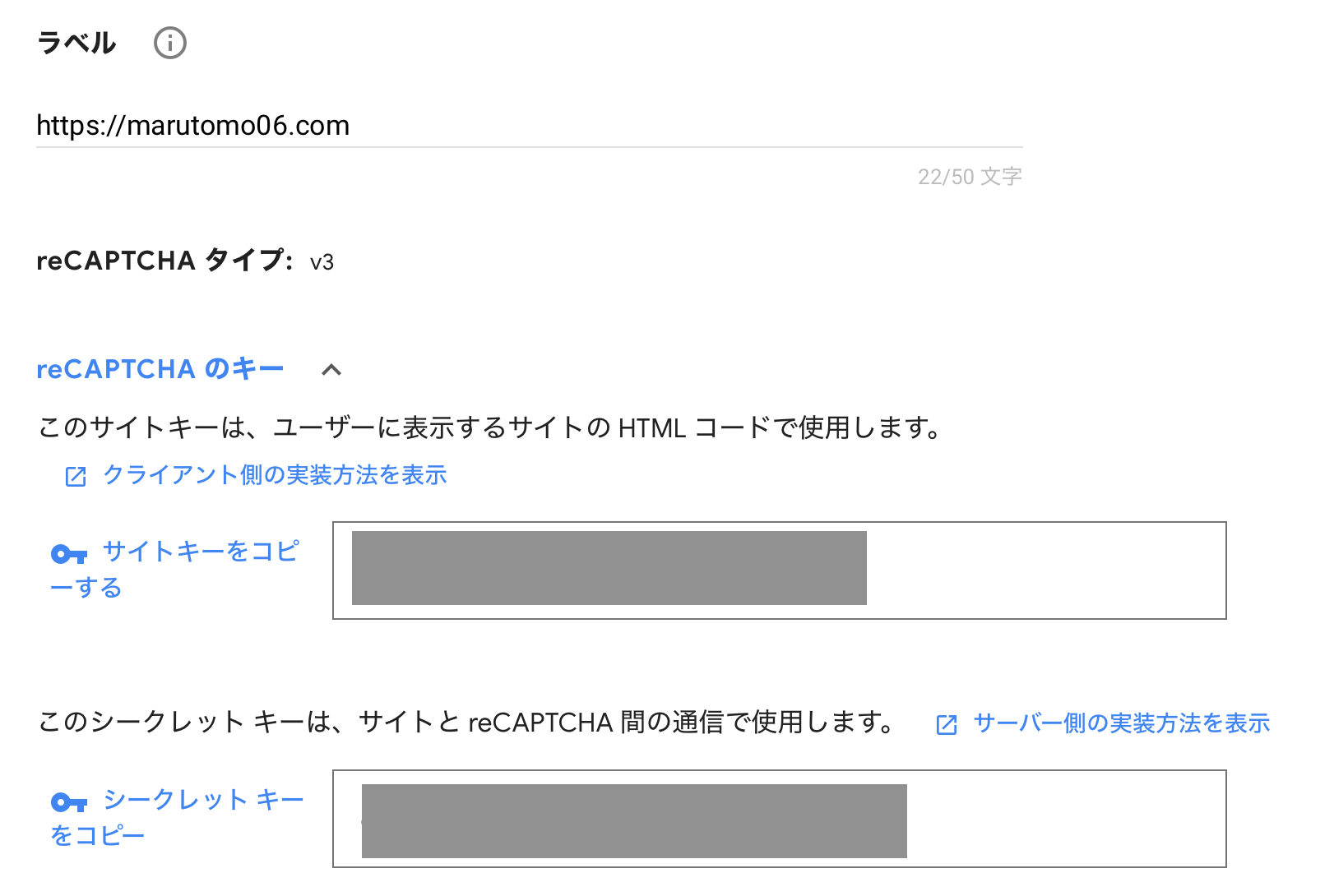The width and height of the screenshot is (1334, 896).
Task: Click inside the site key text box
Action: tap(780, 570)
